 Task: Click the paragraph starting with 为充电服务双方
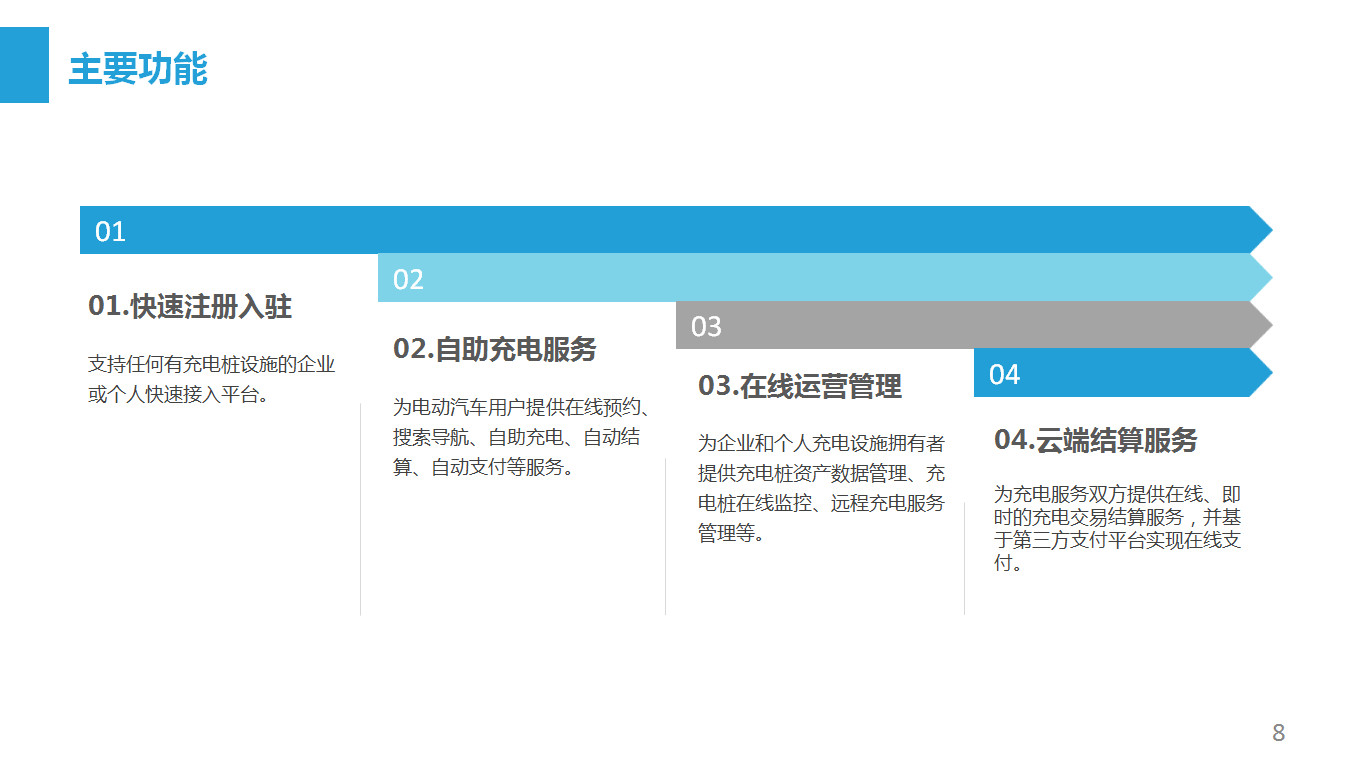point(1117,528)
